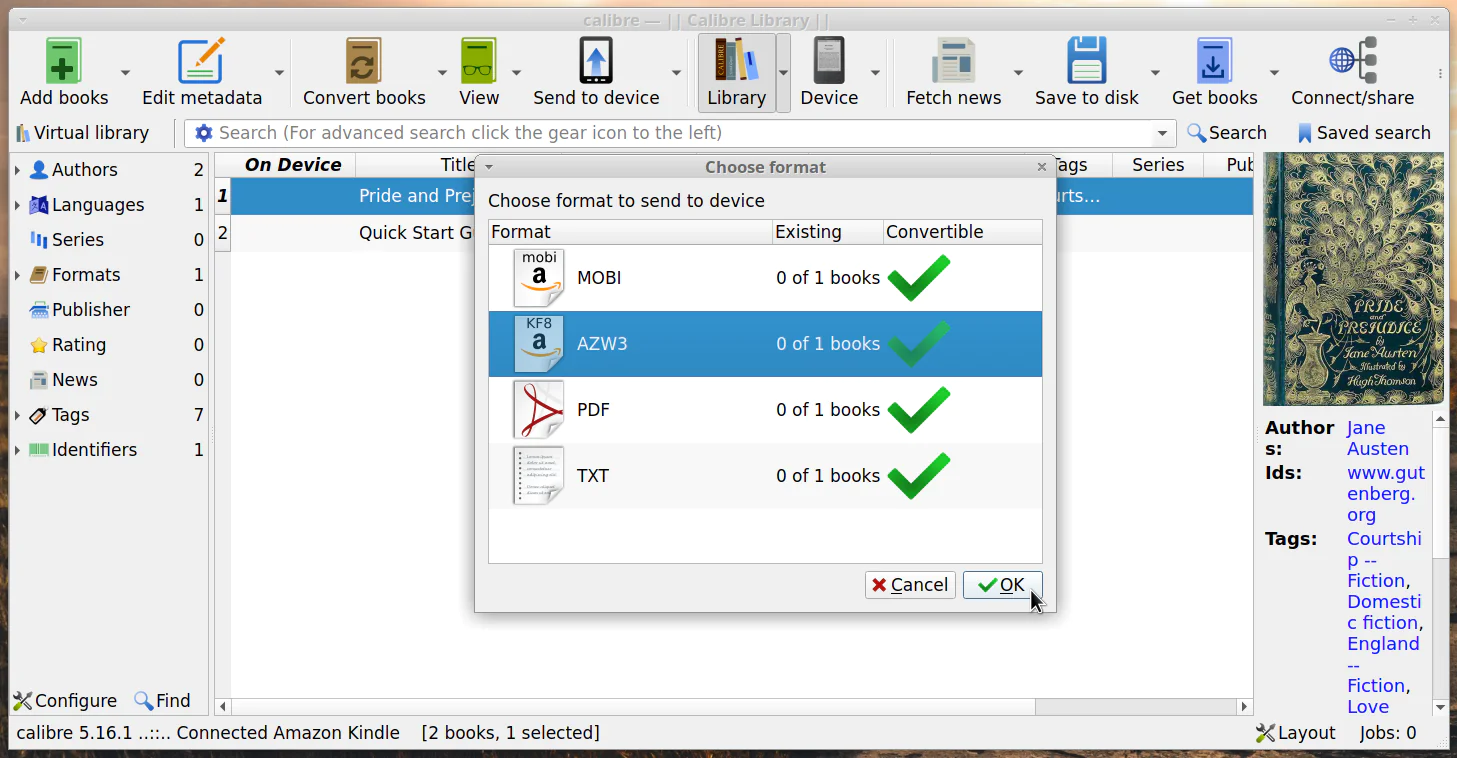Click the Add books icon

pyautogui.click(x=64, y=61)
